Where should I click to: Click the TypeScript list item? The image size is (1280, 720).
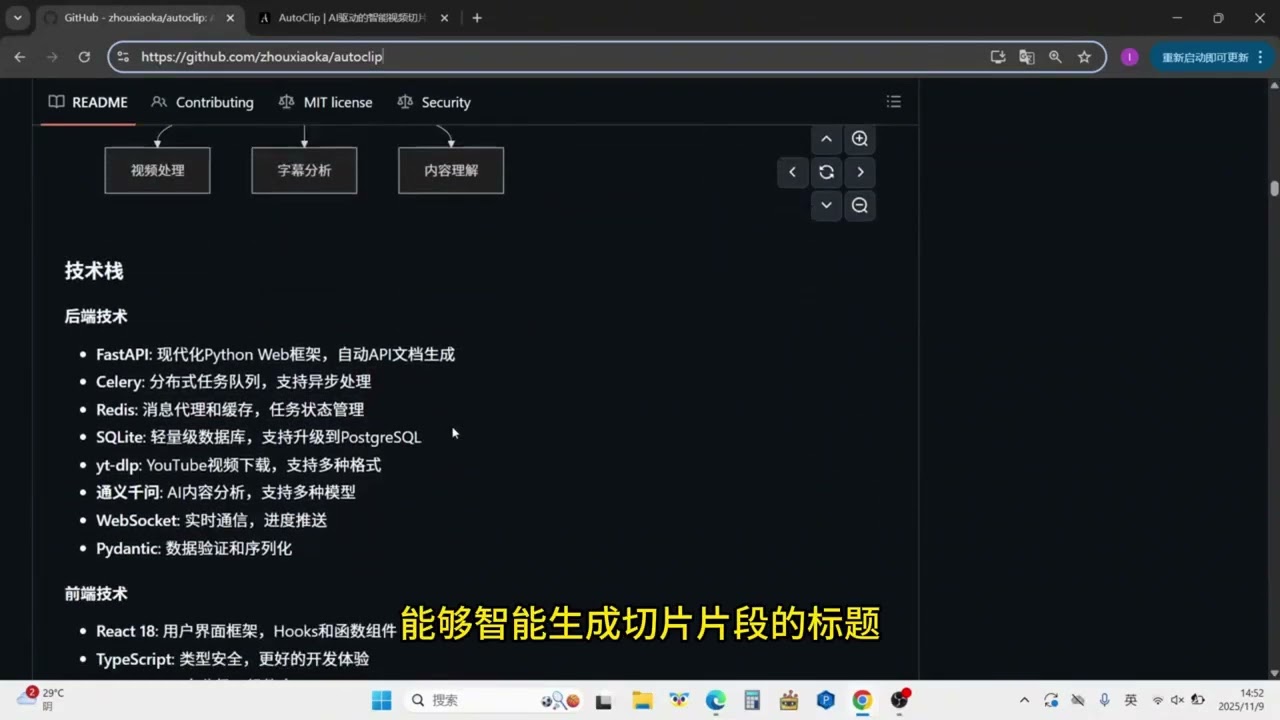(x=232, y=659)
